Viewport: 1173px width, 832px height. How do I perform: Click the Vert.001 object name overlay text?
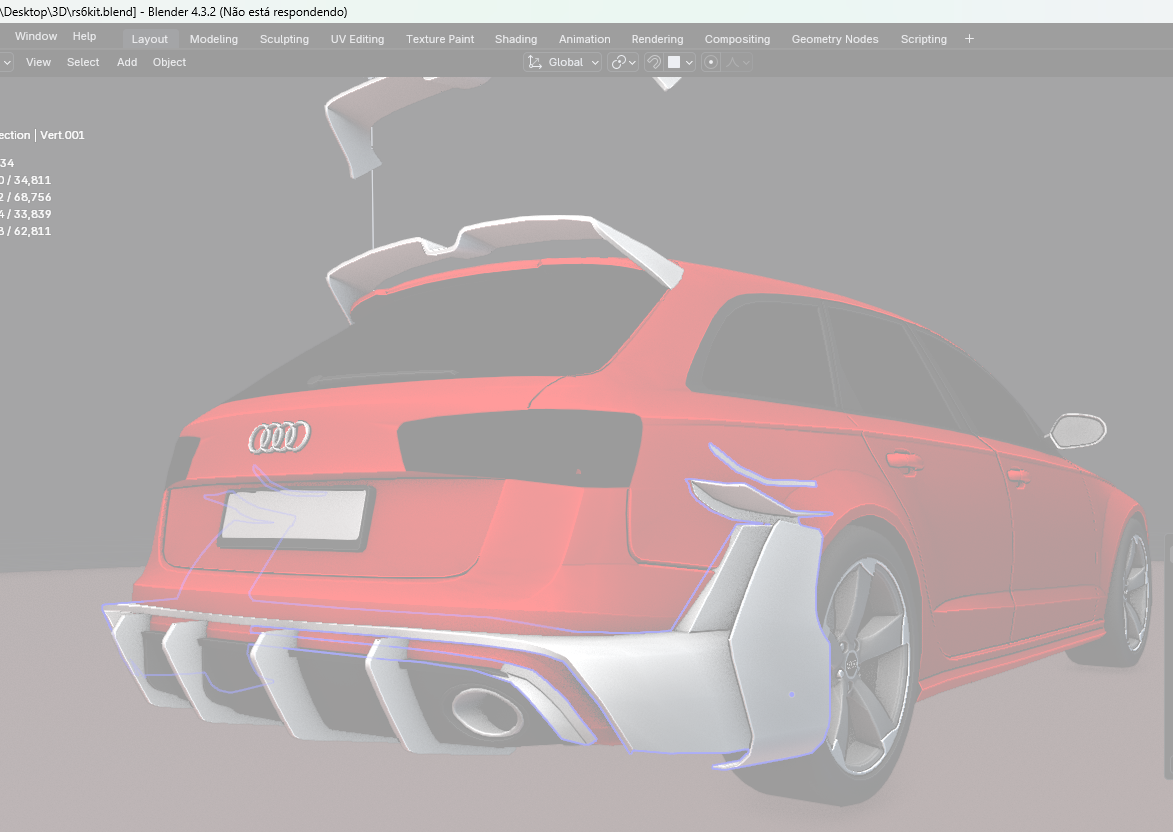pyautogui.click(x=62, y=135)
